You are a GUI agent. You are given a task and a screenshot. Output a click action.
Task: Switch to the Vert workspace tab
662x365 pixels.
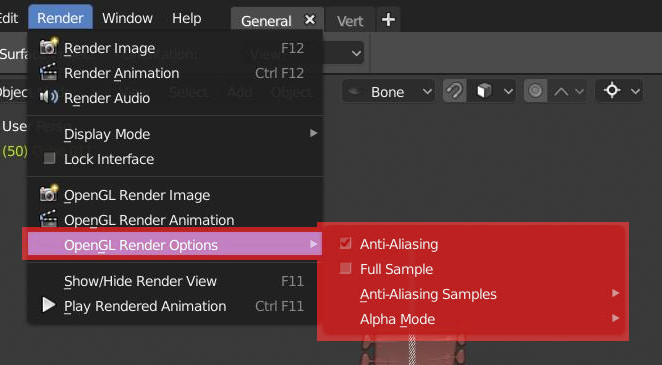[x=350, y=21]
